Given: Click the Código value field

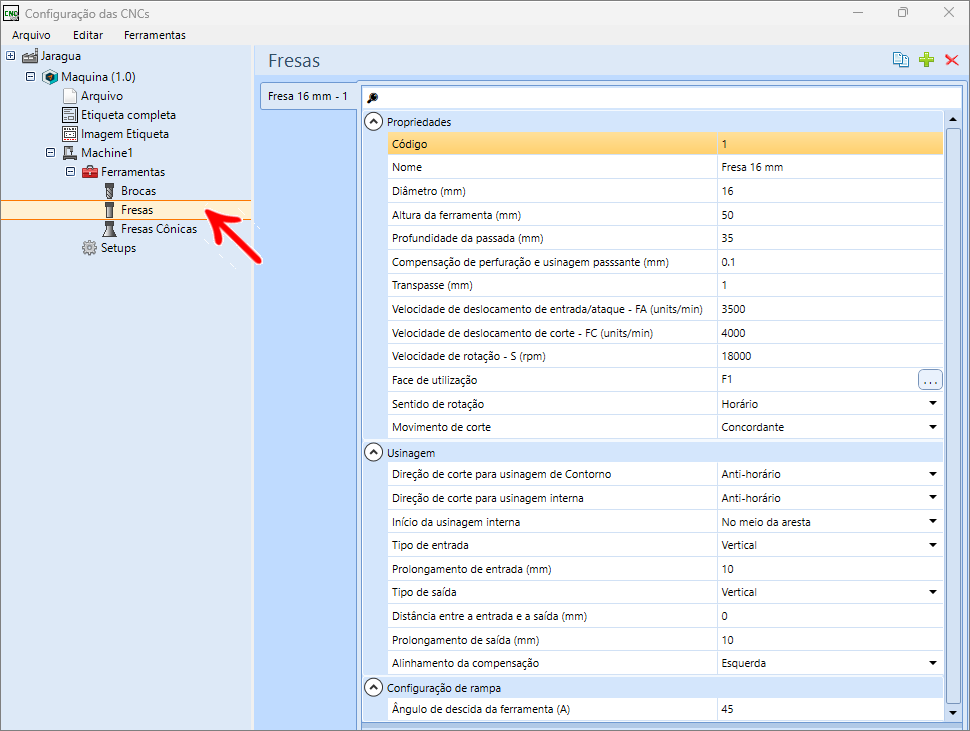Looking at the screenshot, I should (x=830, y=144).
